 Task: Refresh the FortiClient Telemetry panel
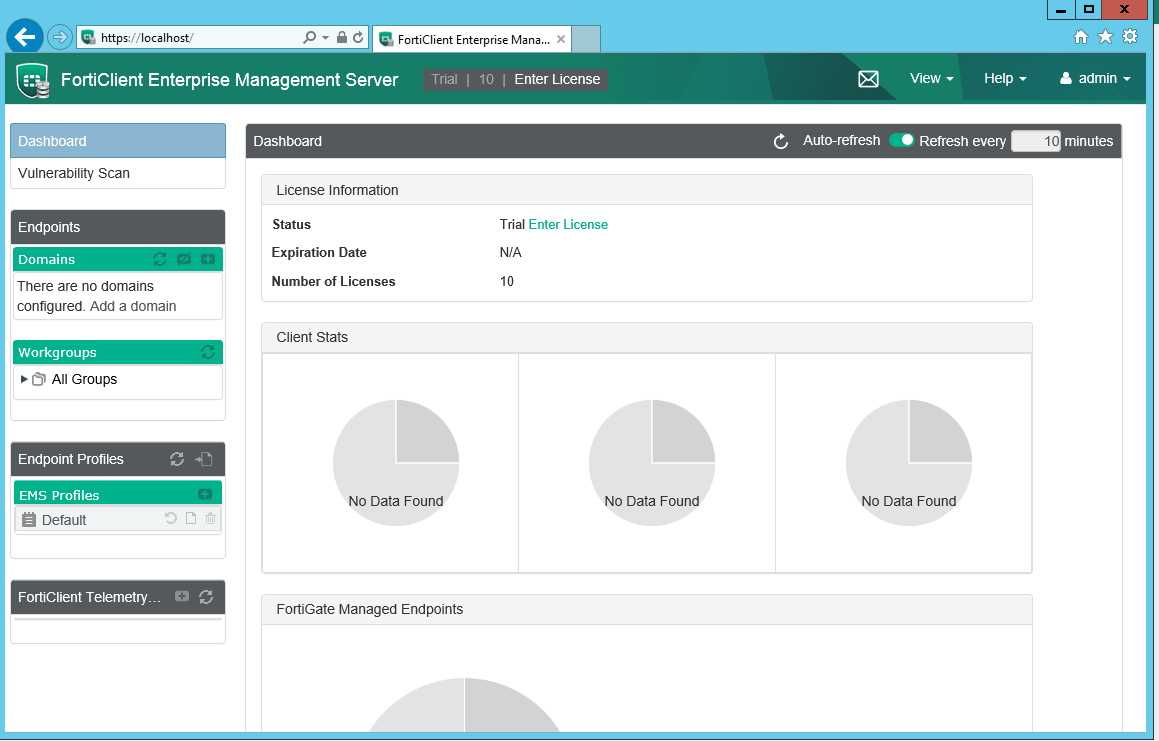point(206,597)
